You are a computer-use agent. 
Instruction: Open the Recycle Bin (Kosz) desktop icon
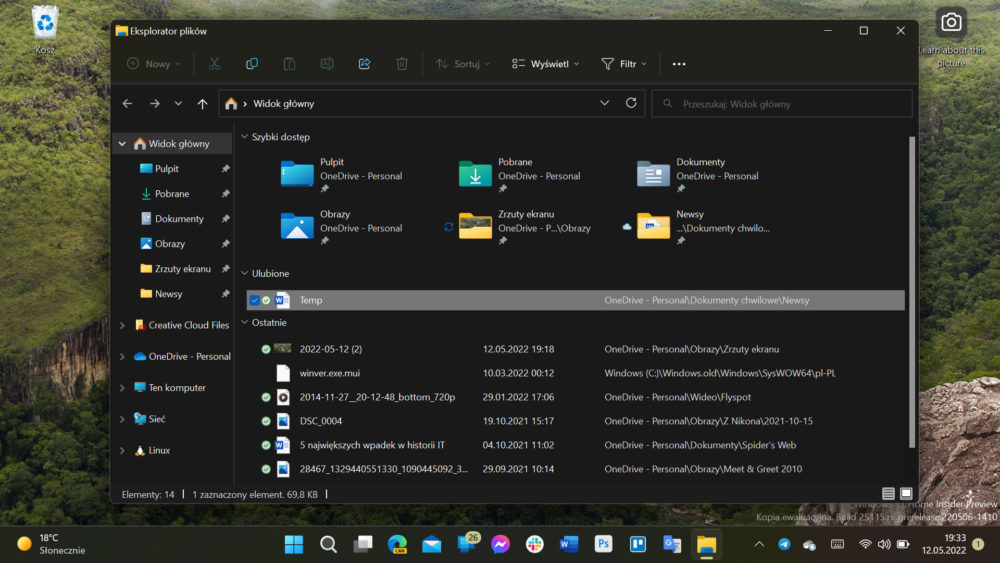(45, 29)
